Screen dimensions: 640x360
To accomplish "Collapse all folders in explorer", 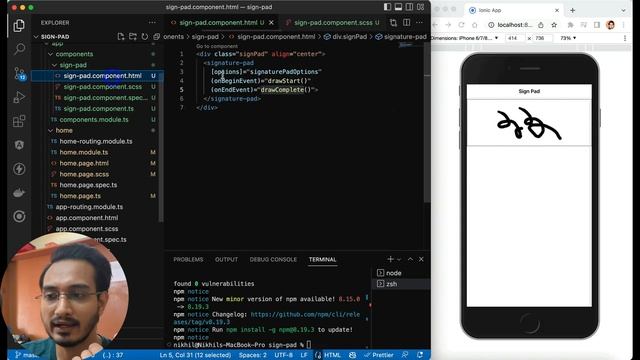I will point(156,37).
